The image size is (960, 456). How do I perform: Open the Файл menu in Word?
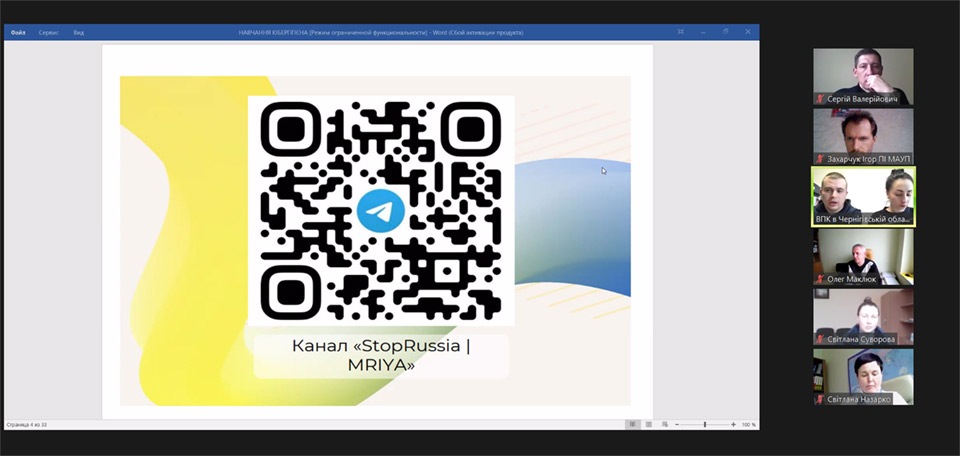18,32
